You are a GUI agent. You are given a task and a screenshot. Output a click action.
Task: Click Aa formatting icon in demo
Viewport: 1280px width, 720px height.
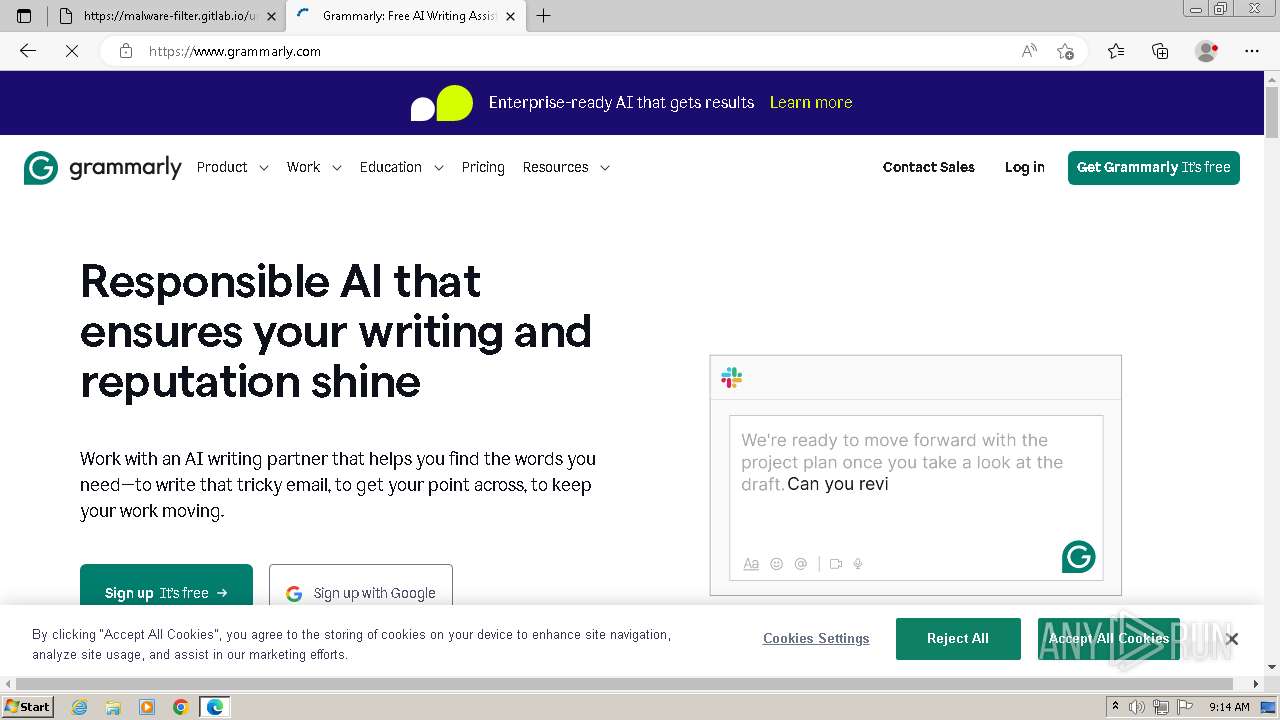click(x=751, y=564)
